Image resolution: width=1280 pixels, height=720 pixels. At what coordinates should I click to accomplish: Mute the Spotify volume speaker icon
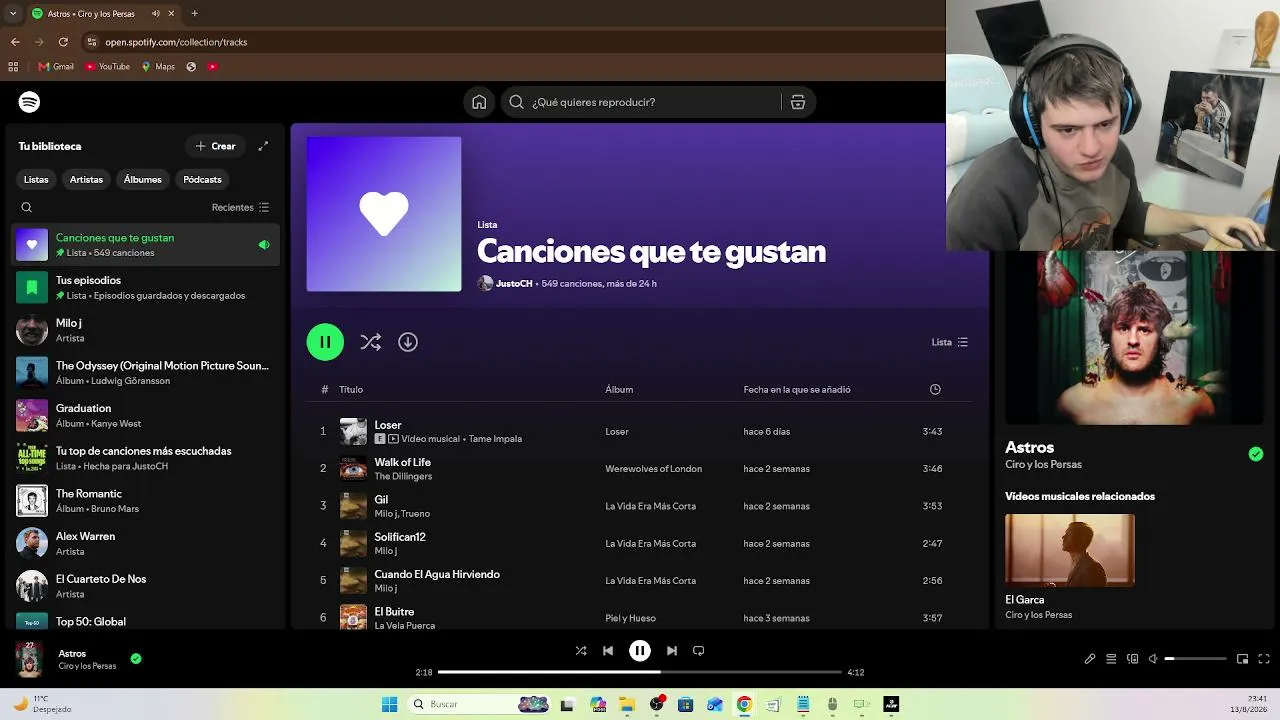[1153, 659]
